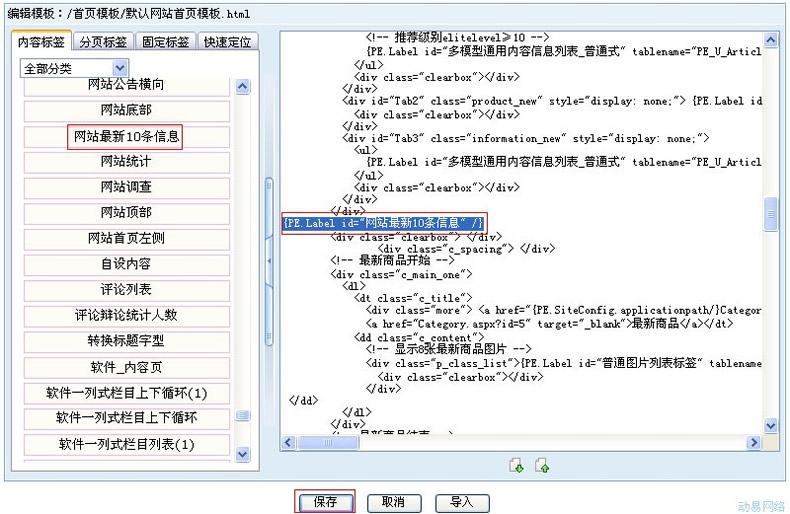Click label list scroll up arrow
Image resolution: width=790 pixels, height=514 pixels.
point(242,87)
